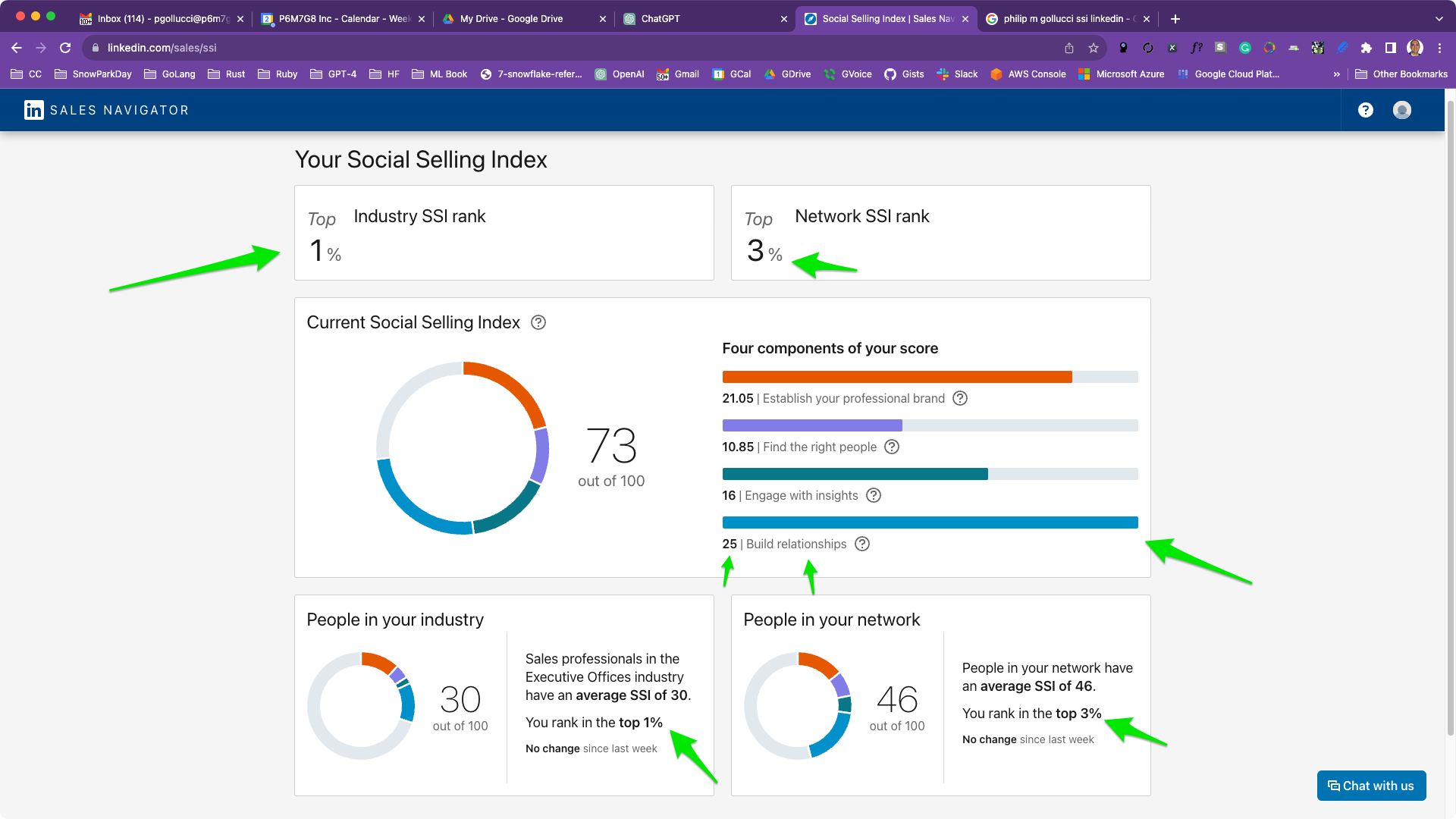Open the profile avatar in Sales Navigator header
This screenshot has width=1456, height=819.
pos(1402,110)
